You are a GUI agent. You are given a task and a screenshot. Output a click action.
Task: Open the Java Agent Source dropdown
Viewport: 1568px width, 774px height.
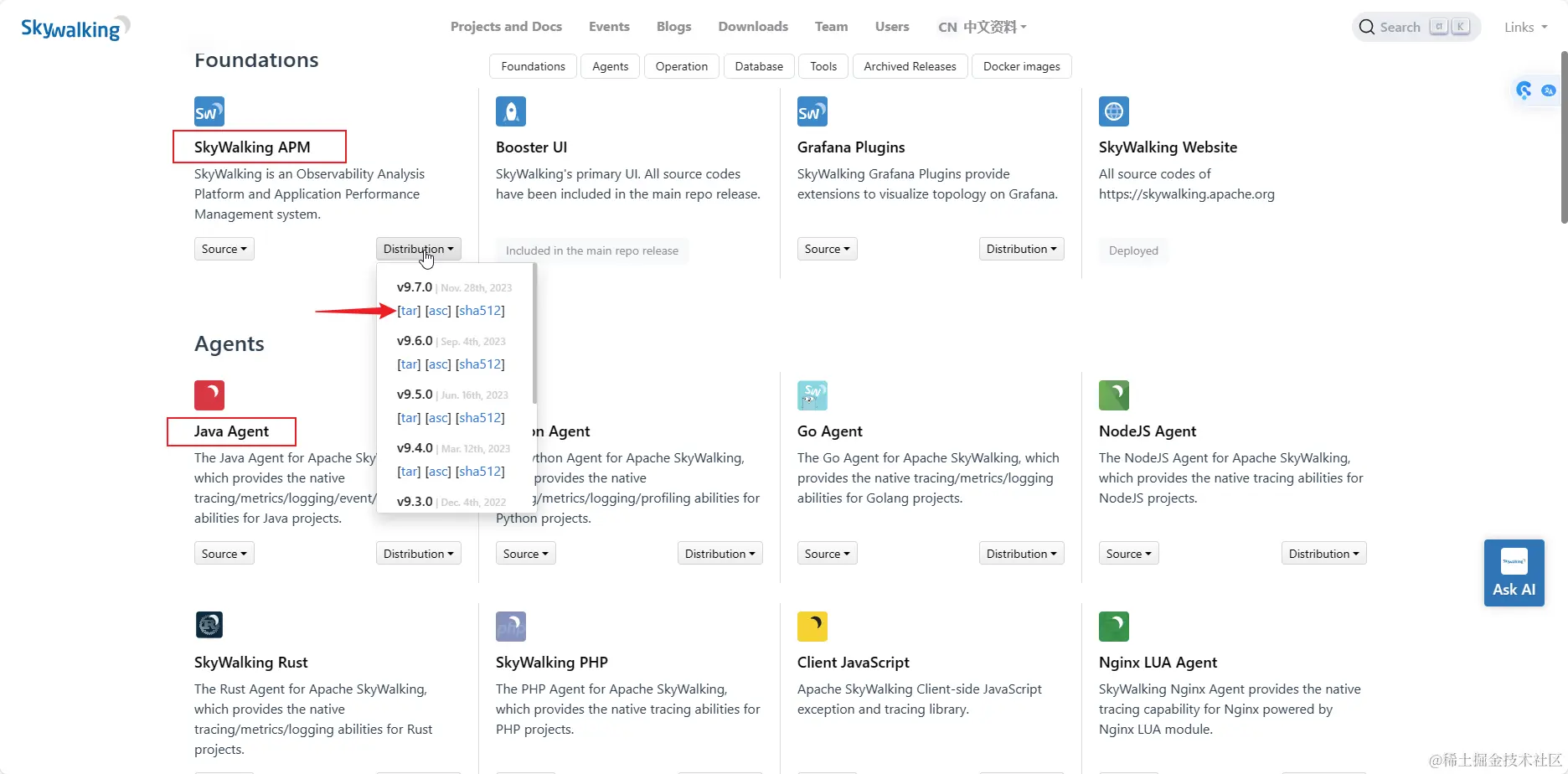coord(224,554)
